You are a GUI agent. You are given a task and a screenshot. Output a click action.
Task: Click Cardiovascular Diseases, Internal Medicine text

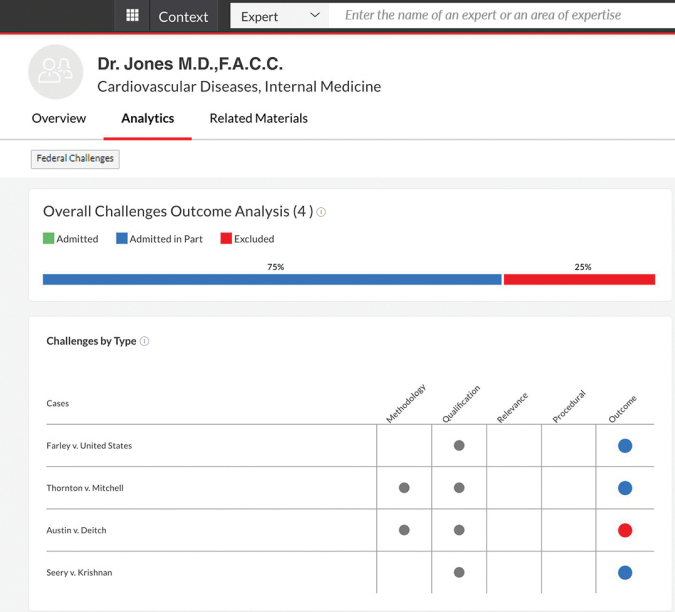tap(239, 87)
